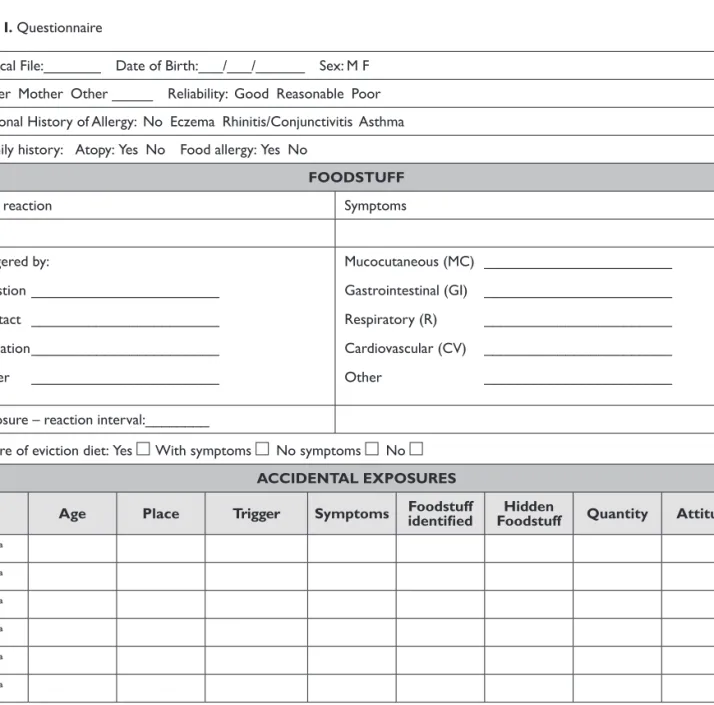This screenshot has width=714, height=705.
Task: Select 'M' next to Sex
Action: 352,66
